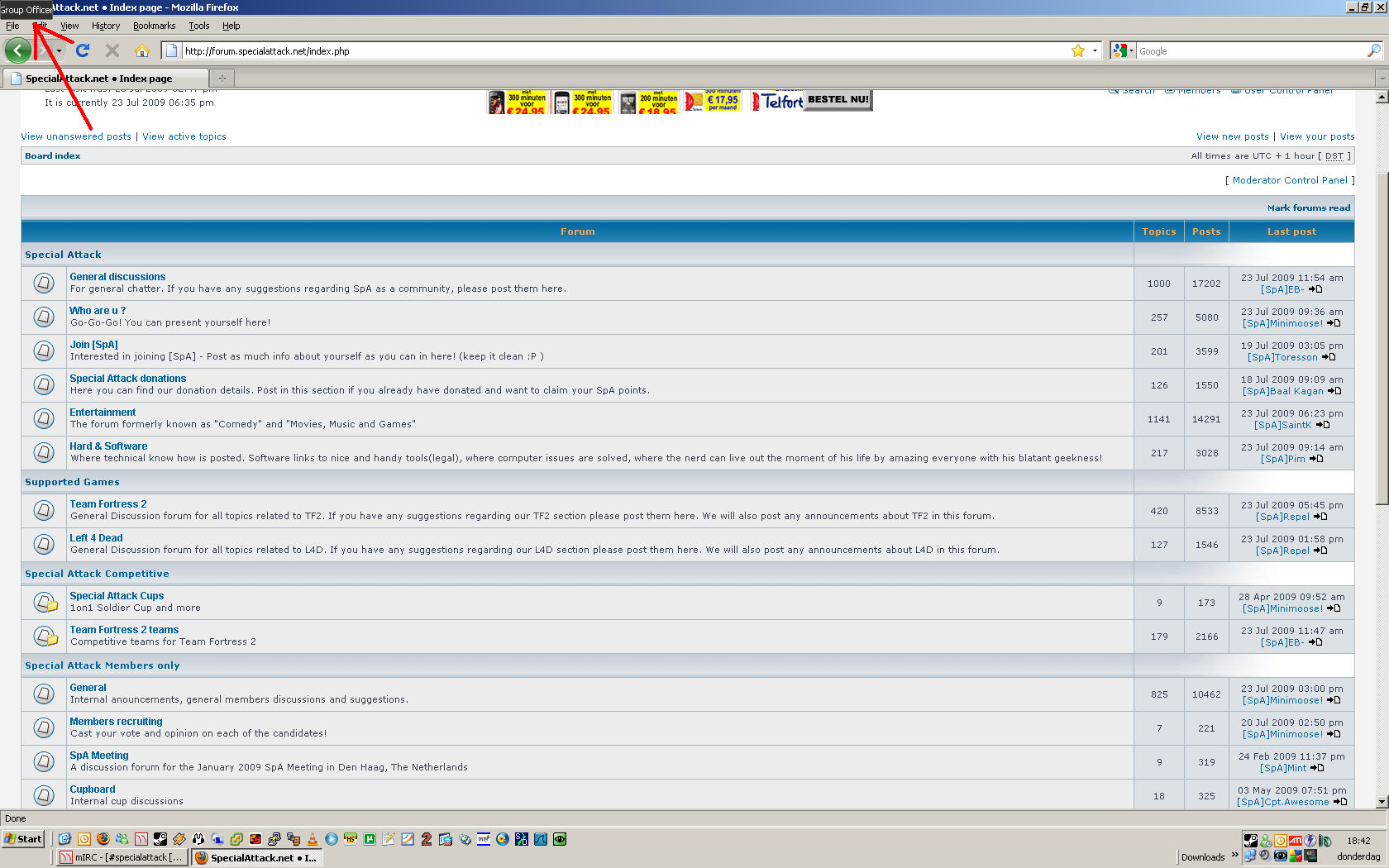Click the forum icon beside Entertainment
Screen dimensions: 1389x868
(x=44, y=418)
